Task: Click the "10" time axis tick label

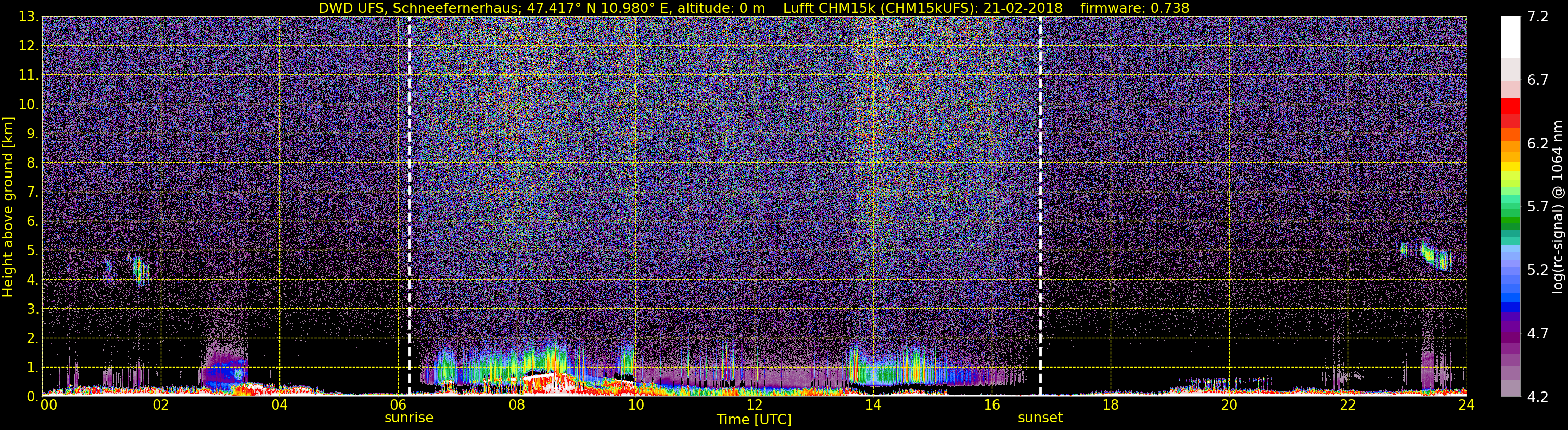Action: coord(635,405)
